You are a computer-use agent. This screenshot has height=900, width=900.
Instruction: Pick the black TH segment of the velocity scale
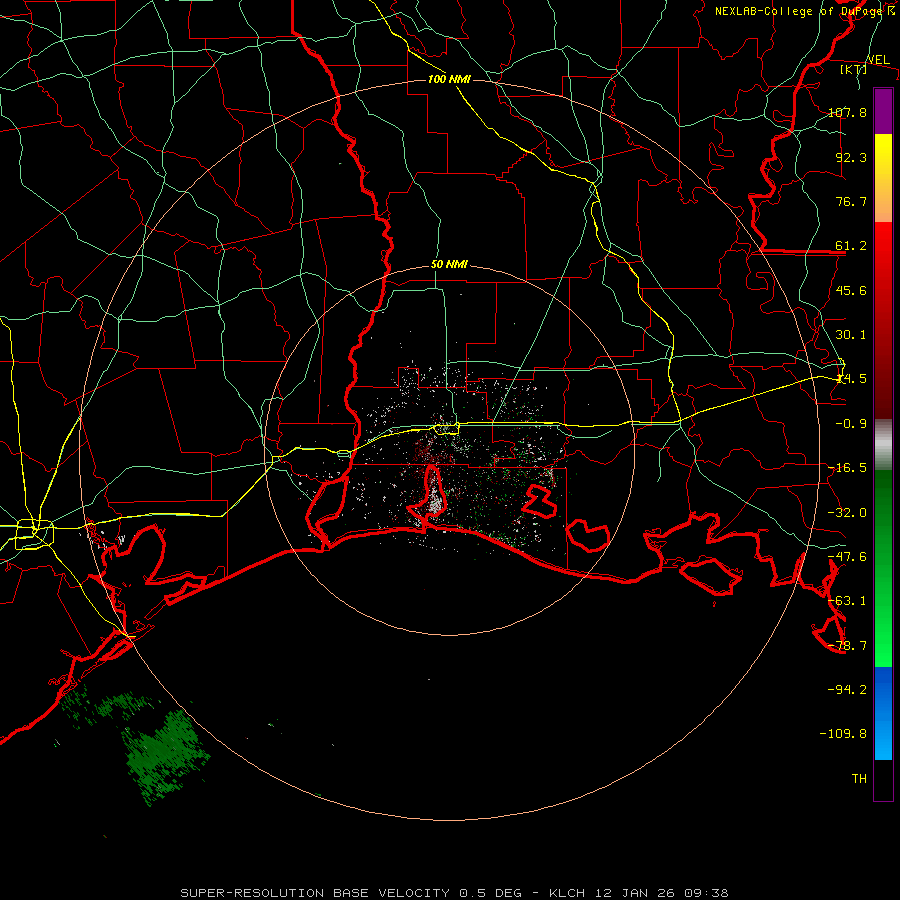point(883,780)
